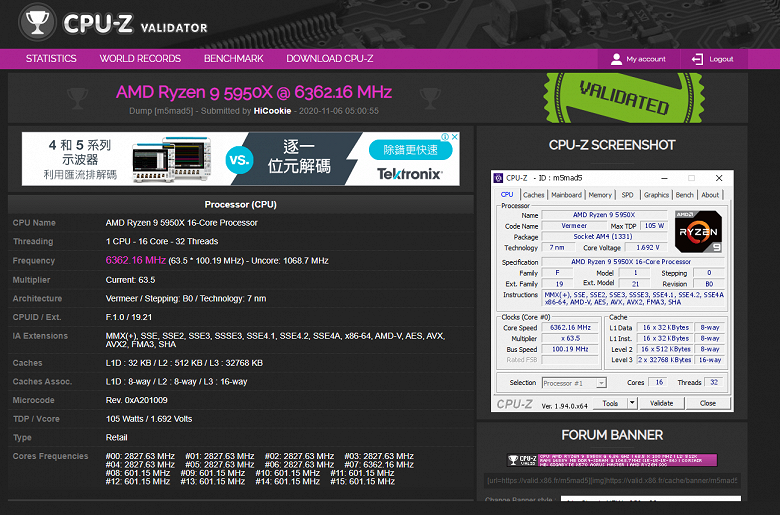Screen dimensions: 780x515
Task: Click the AdChoices info icon on ad
Action: (x=445, y=137)
